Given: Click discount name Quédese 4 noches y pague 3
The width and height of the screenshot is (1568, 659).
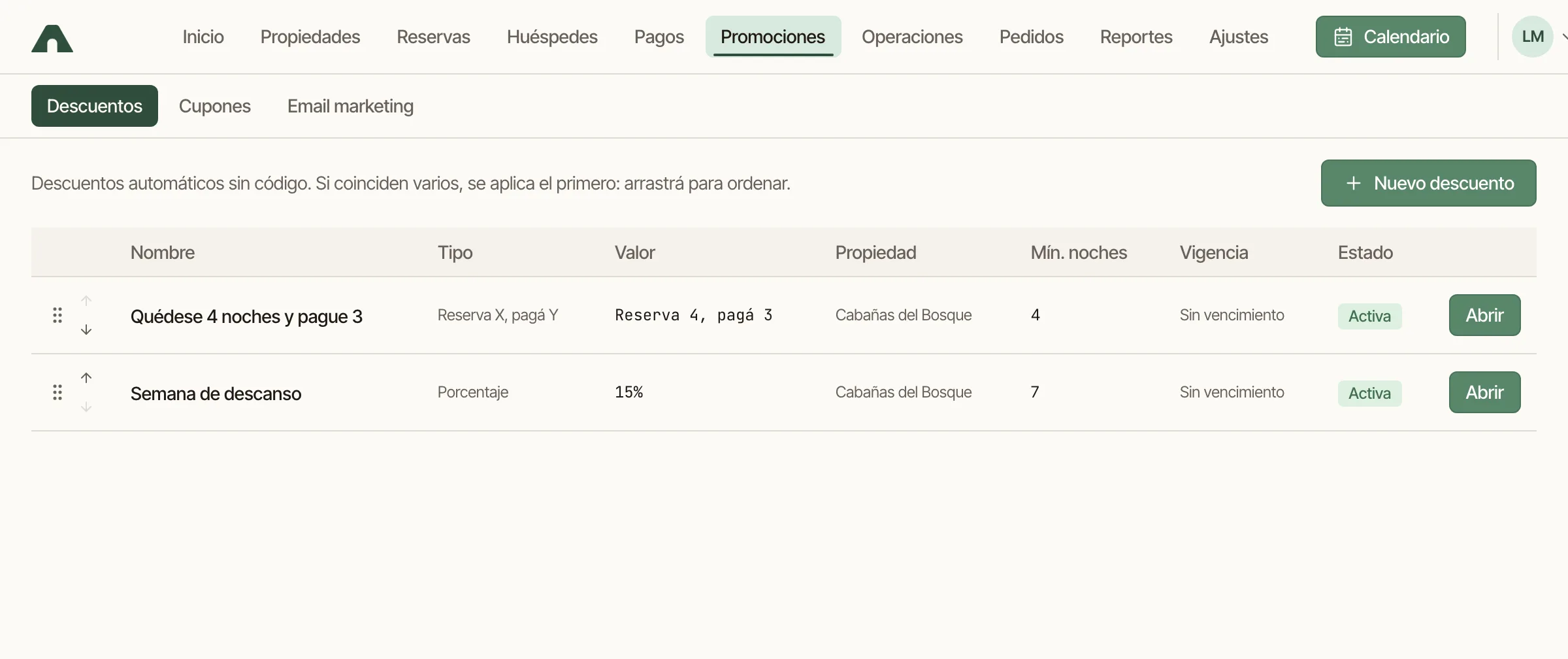Looking at the screenshot, I should (246, 316).
